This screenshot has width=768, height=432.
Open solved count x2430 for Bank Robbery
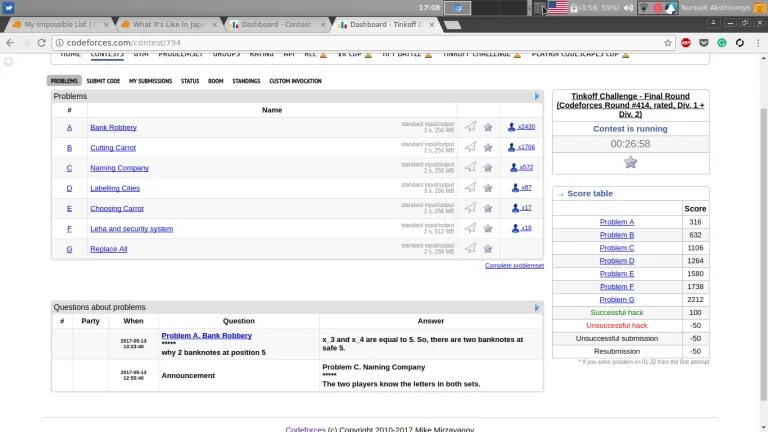(522, 127)
